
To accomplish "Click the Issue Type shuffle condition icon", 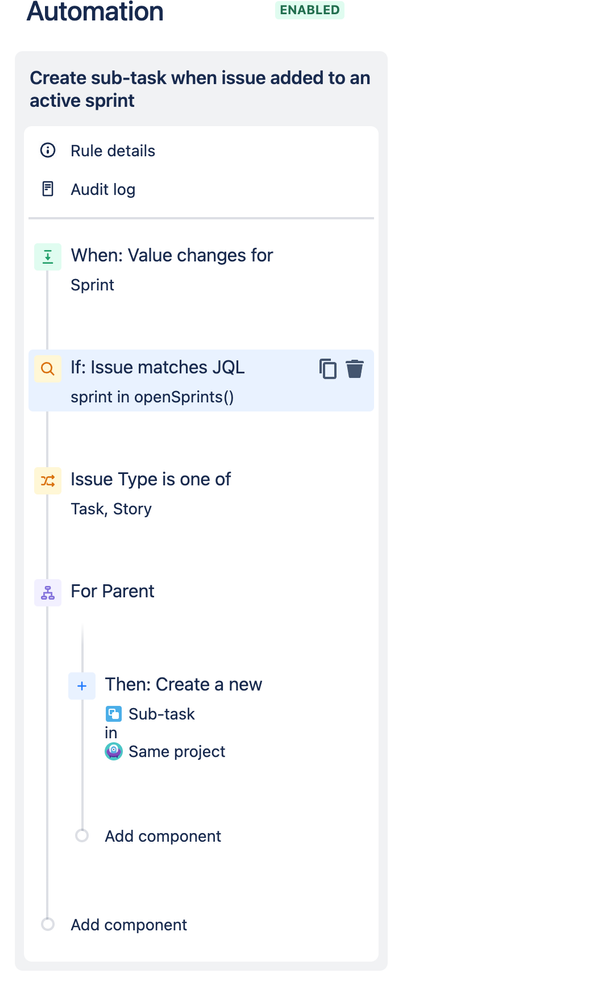I will click(48, 481).
